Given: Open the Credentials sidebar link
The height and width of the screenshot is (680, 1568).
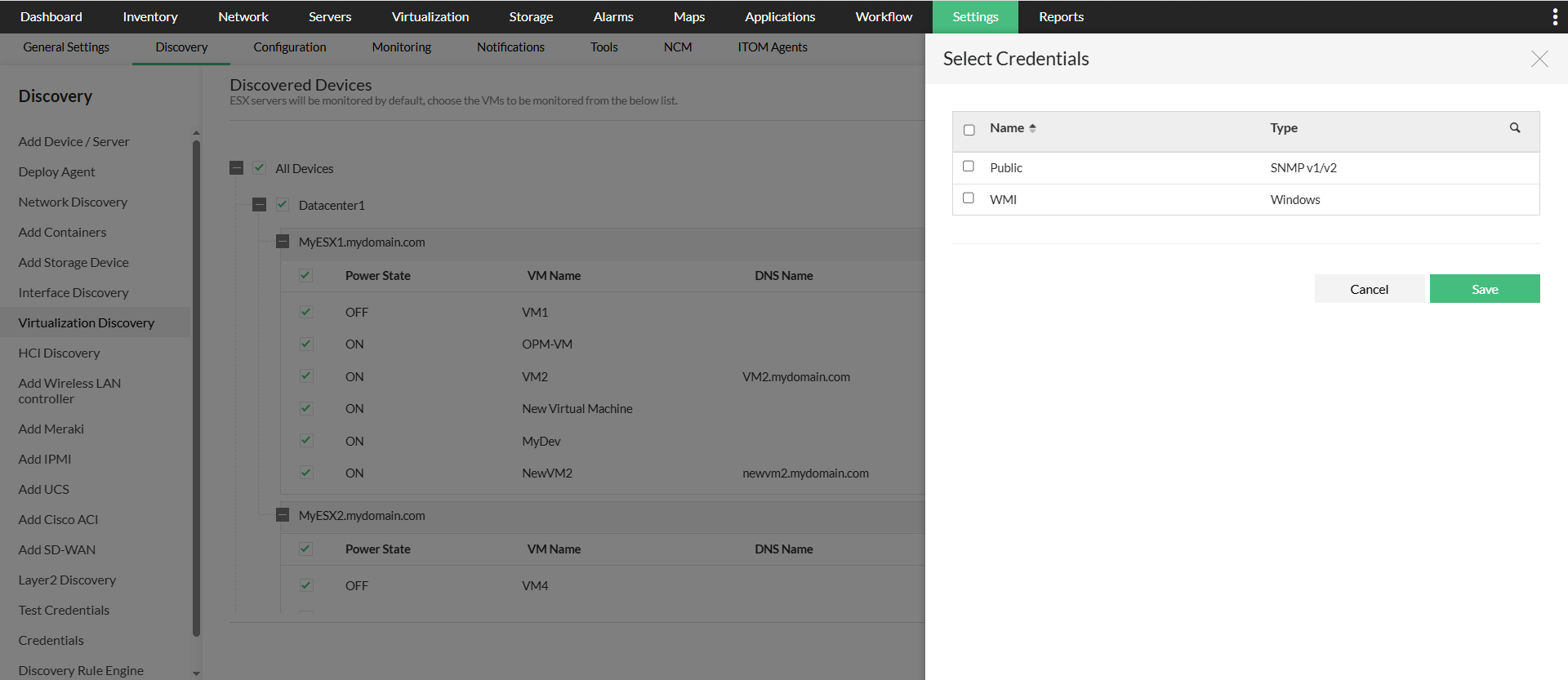Looking at the screenshot, I should [x=51, y=641].
